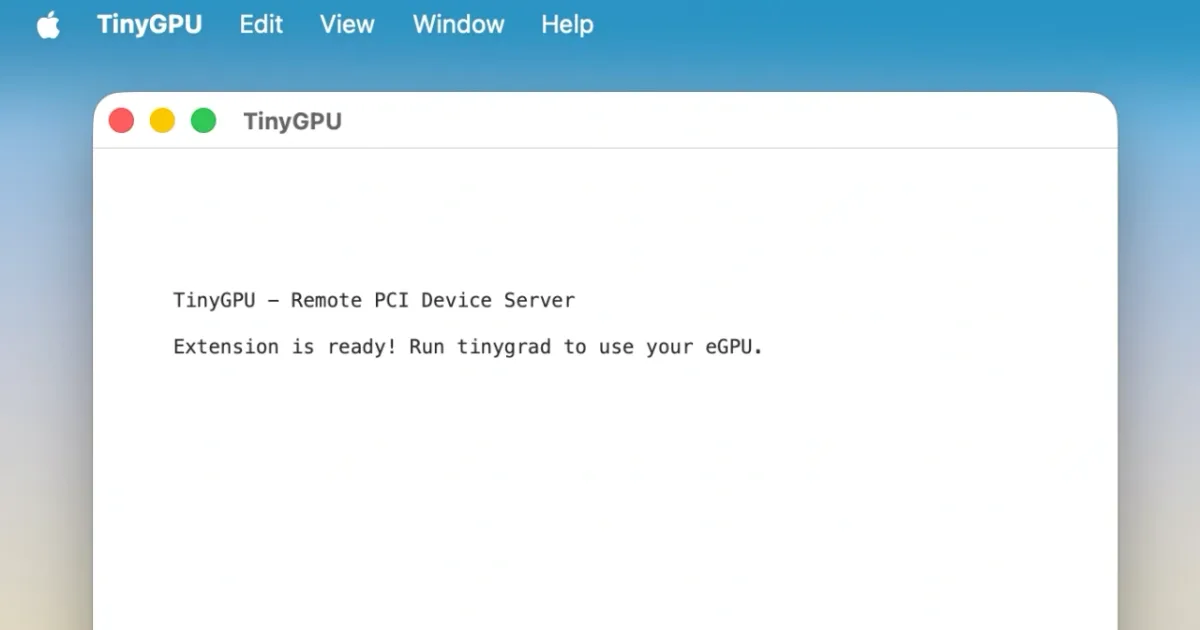1200x630 pixels.
Task: Click the word "Extension" in the status line
Action: pos(226,347)
